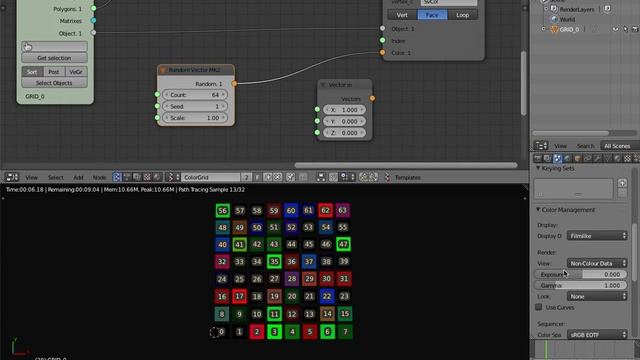The image size is (640, 360).
Task: Open node editor type selector icon
Action: 12,177
